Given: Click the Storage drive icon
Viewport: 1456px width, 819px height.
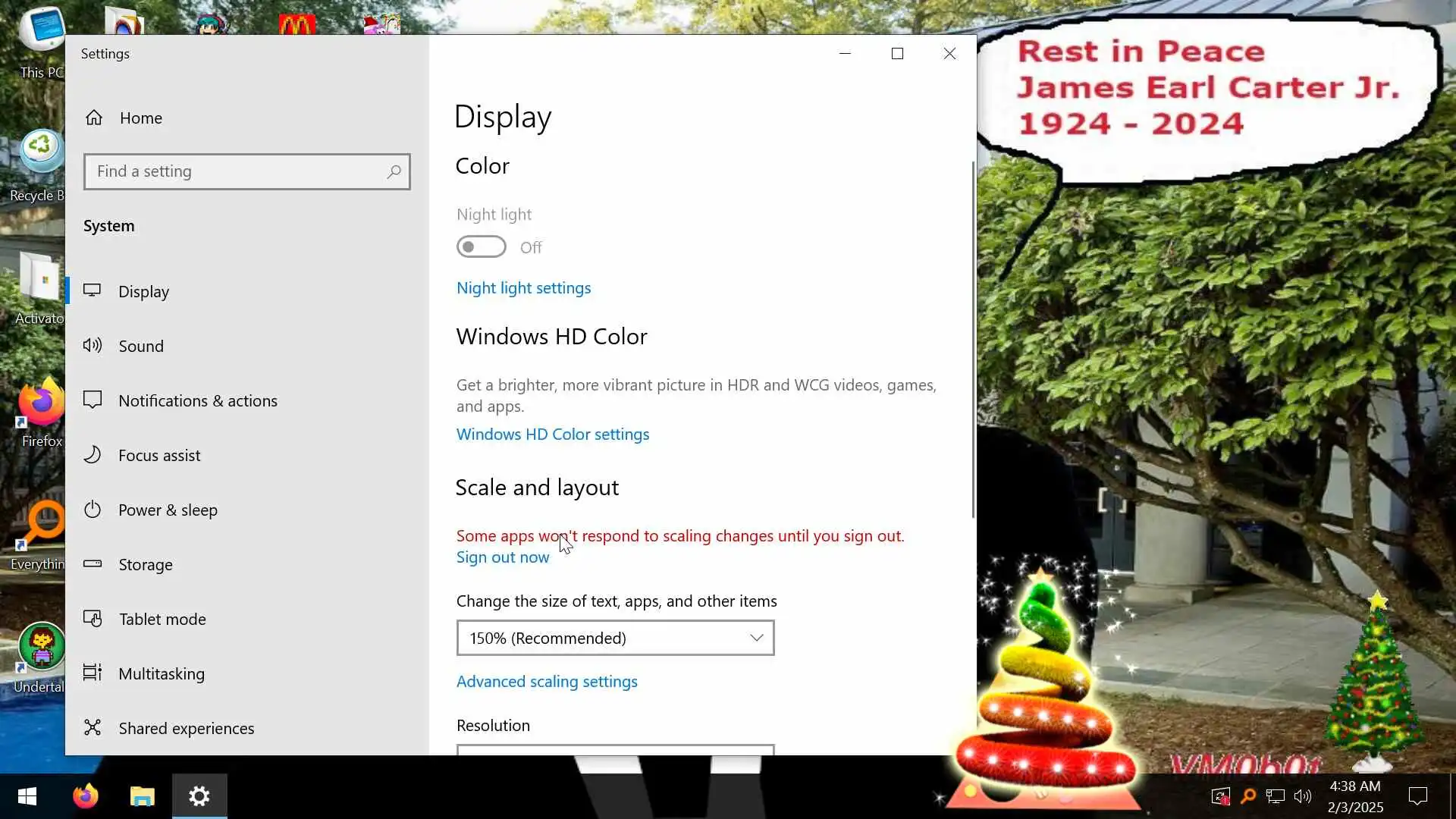Looking at the screenshot, I should coord(93,563).
